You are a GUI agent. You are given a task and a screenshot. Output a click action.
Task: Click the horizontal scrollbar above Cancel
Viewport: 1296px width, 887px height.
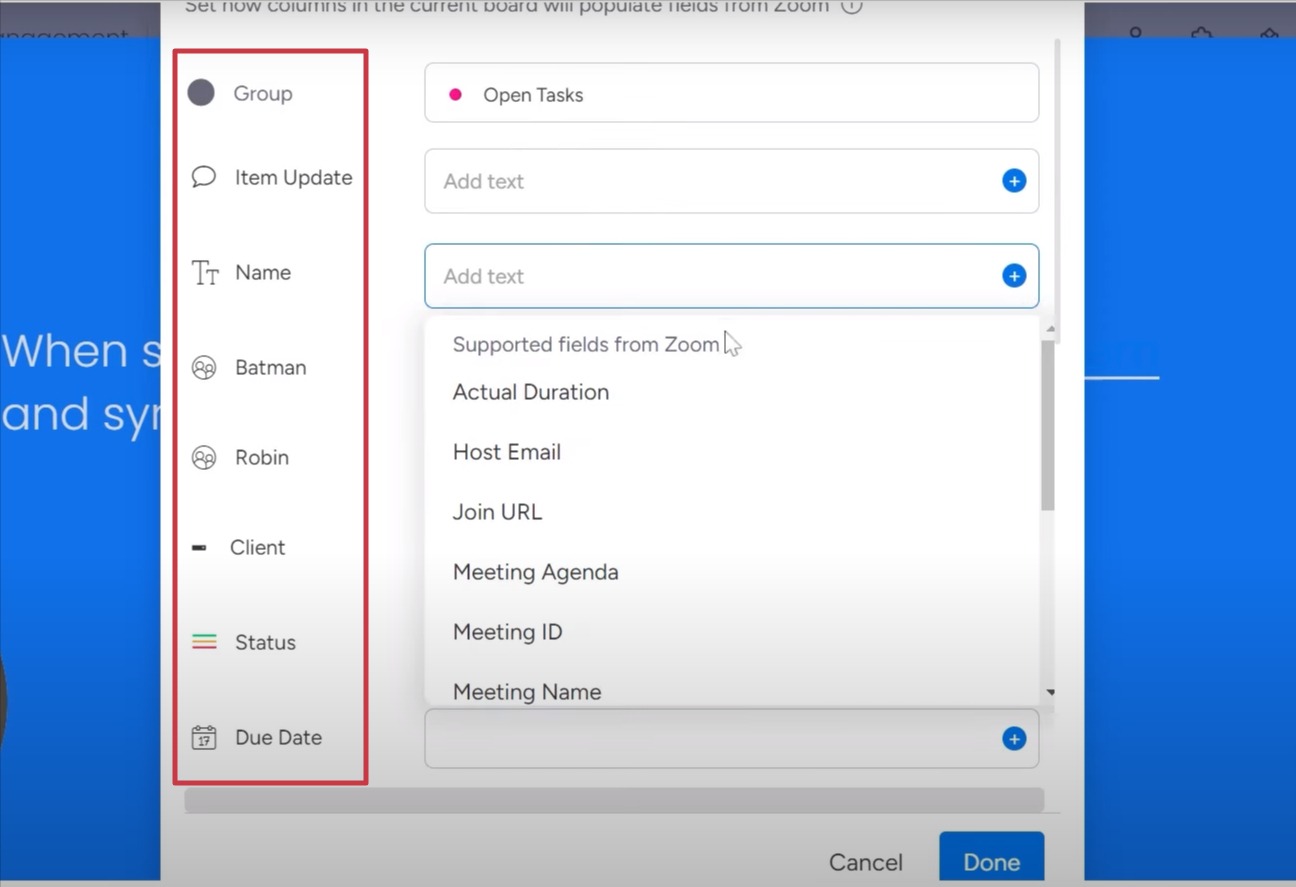[613, 798]
